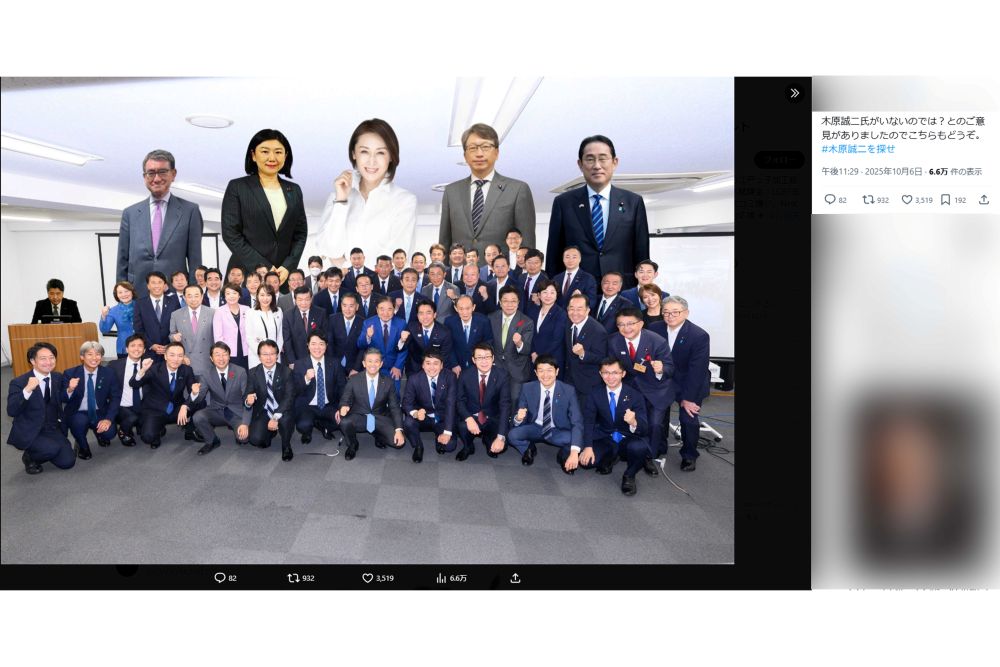
Task: Like the post with the right panel heart
Action: click(x=907, y=199)
